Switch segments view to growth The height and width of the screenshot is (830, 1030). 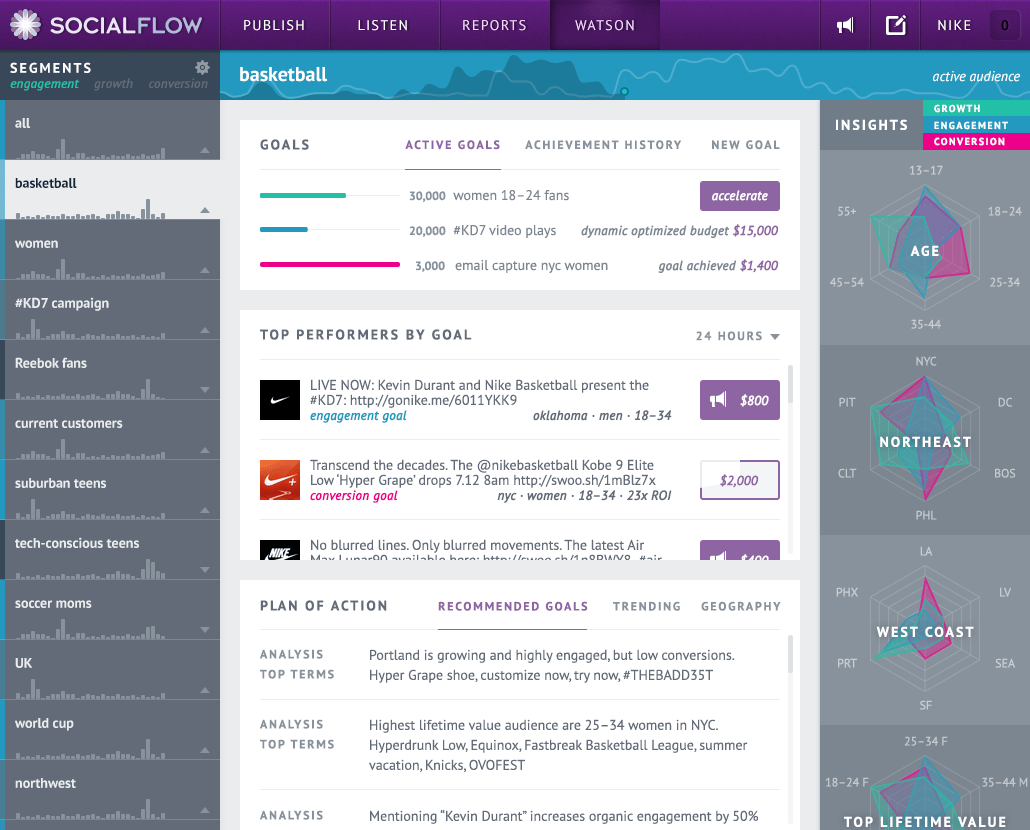113,84
